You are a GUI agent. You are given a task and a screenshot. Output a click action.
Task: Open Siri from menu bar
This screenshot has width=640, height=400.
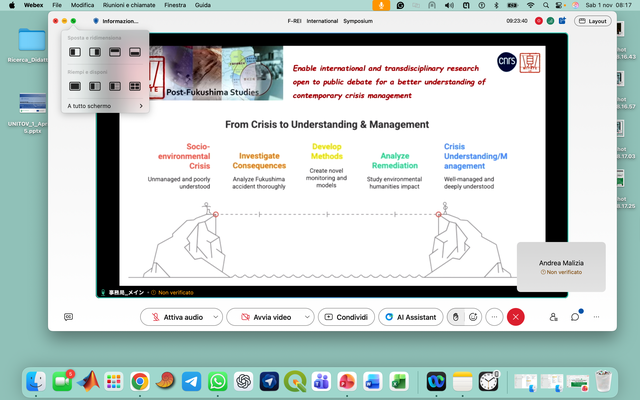click(576, 5)
